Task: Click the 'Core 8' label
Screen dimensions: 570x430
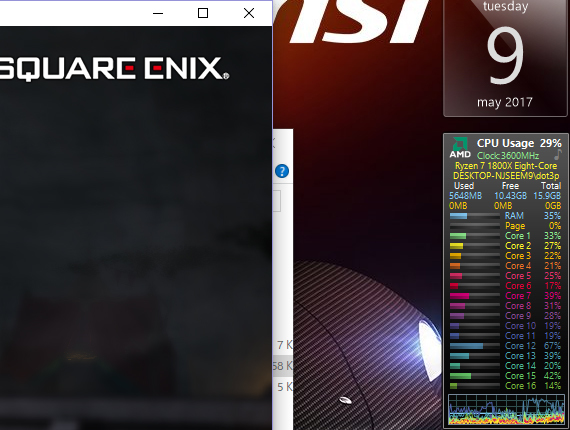Action: tap(518, 306)
